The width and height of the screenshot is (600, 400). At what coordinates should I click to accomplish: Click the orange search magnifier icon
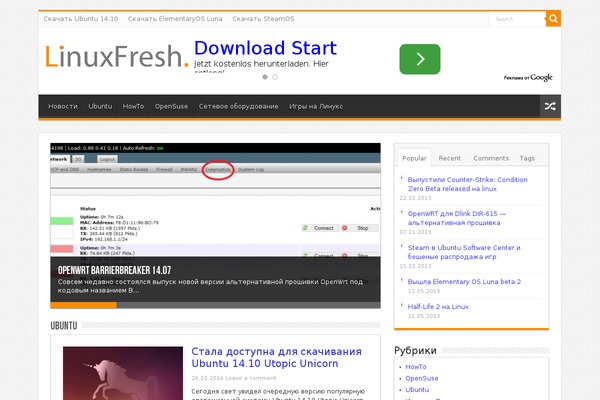553,19
